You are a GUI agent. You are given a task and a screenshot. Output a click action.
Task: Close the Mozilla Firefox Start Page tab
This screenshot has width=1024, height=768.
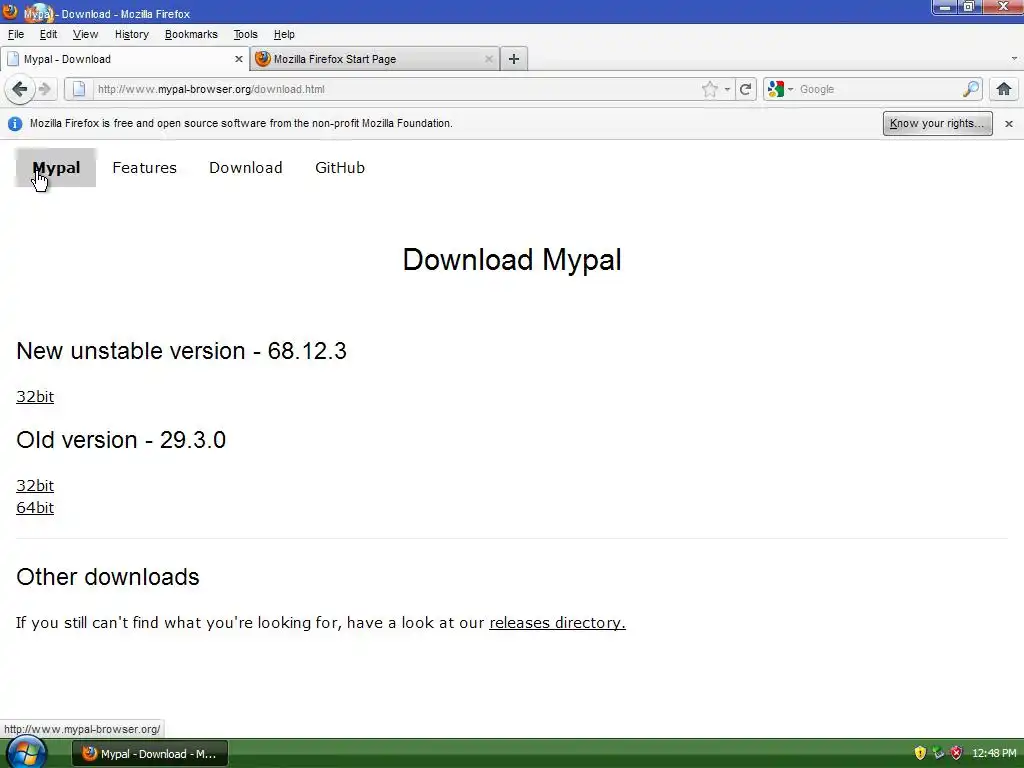point(488,59)
